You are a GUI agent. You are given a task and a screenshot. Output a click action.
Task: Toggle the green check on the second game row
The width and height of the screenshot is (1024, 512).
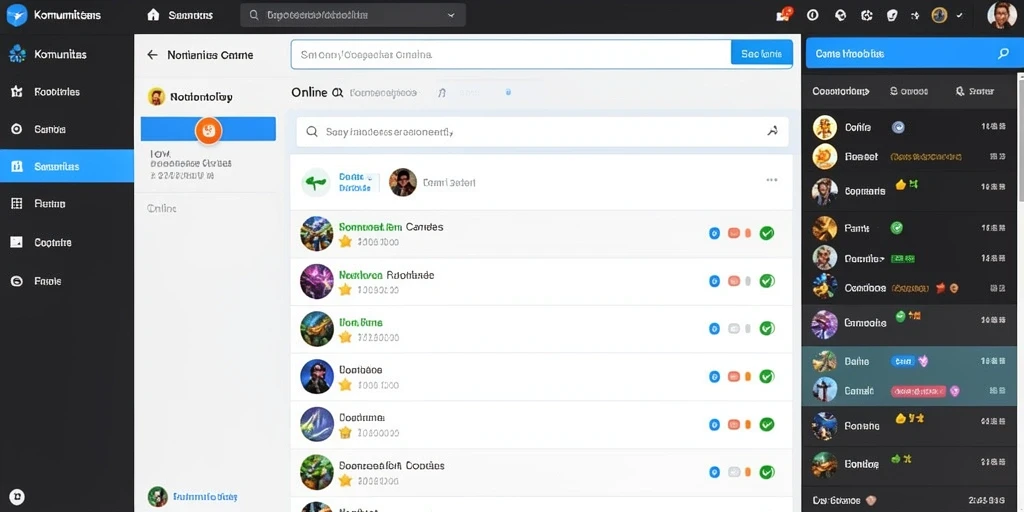pyautogui.click(x=767, y=281)
